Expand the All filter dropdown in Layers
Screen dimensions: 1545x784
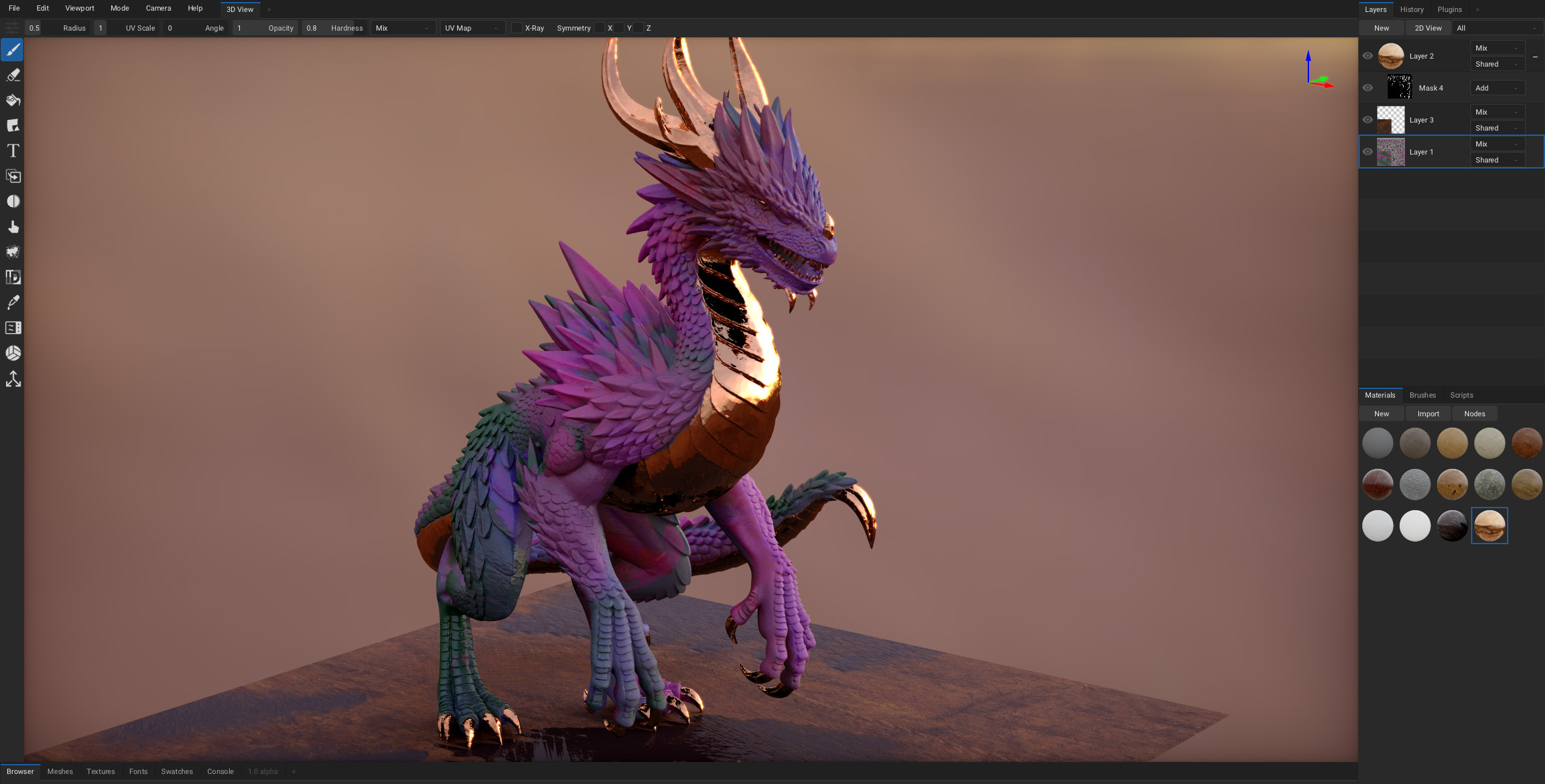click(1497, 28)
